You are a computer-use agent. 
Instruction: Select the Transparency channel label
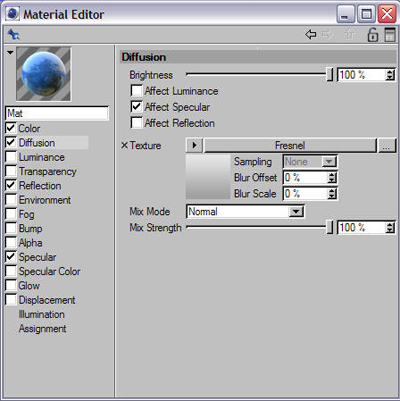click(48, 171)
